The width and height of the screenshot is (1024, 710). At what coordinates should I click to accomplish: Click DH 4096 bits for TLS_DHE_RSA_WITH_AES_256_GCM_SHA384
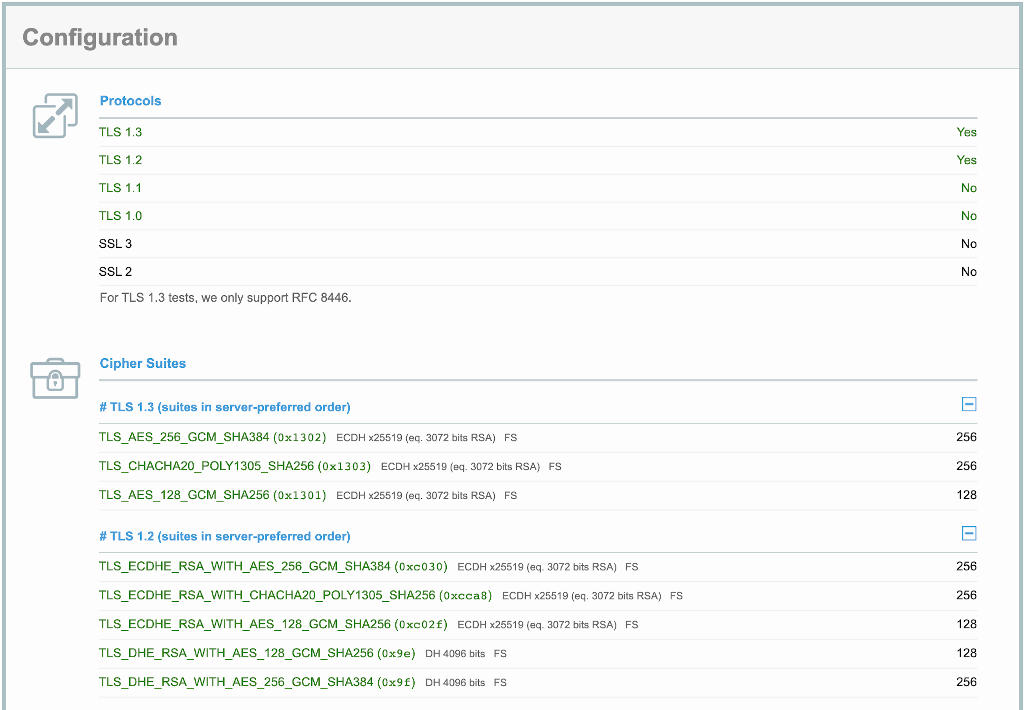click(x=455, y=683)
